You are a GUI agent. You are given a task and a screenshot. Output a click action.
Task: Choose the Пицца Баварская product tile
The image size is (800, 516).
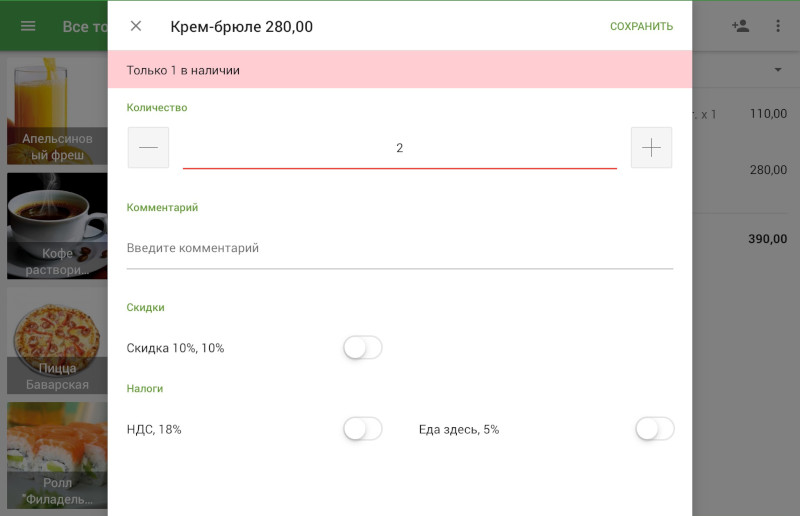point(57,340)
